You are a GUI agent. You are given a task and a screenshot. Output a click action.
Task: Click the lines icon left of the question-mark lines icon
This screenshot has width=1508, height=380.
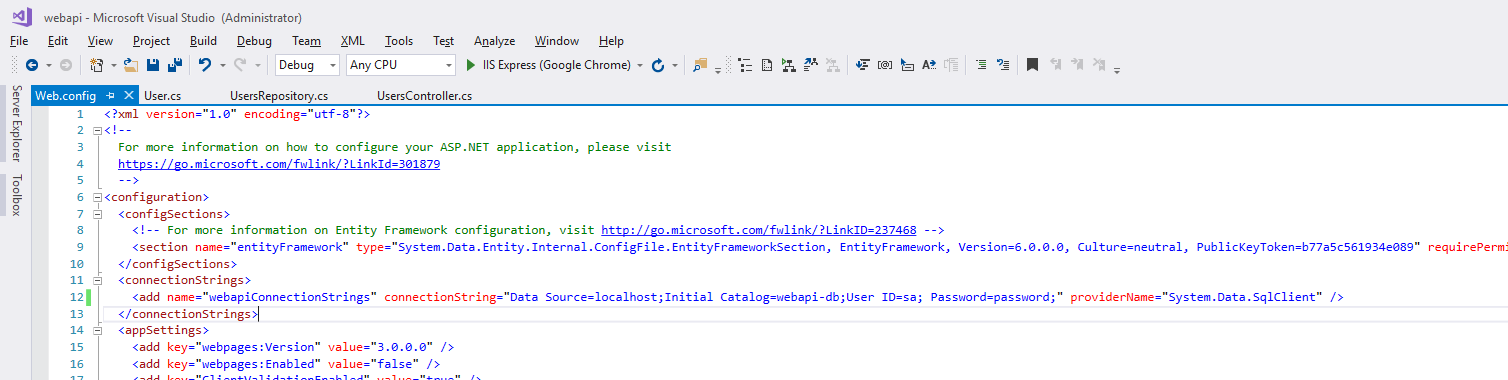coord(981,65)
